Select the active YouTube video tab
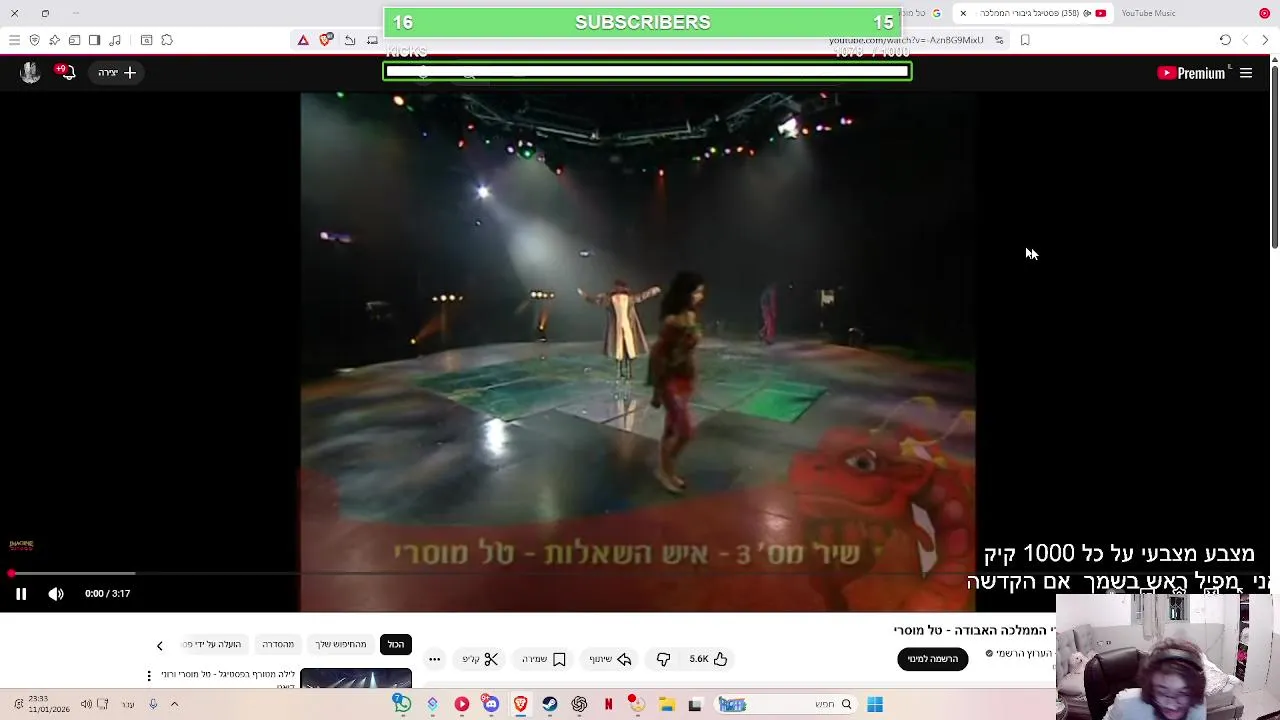This screenshot has height=720, width=1280. pos(1035,13)
